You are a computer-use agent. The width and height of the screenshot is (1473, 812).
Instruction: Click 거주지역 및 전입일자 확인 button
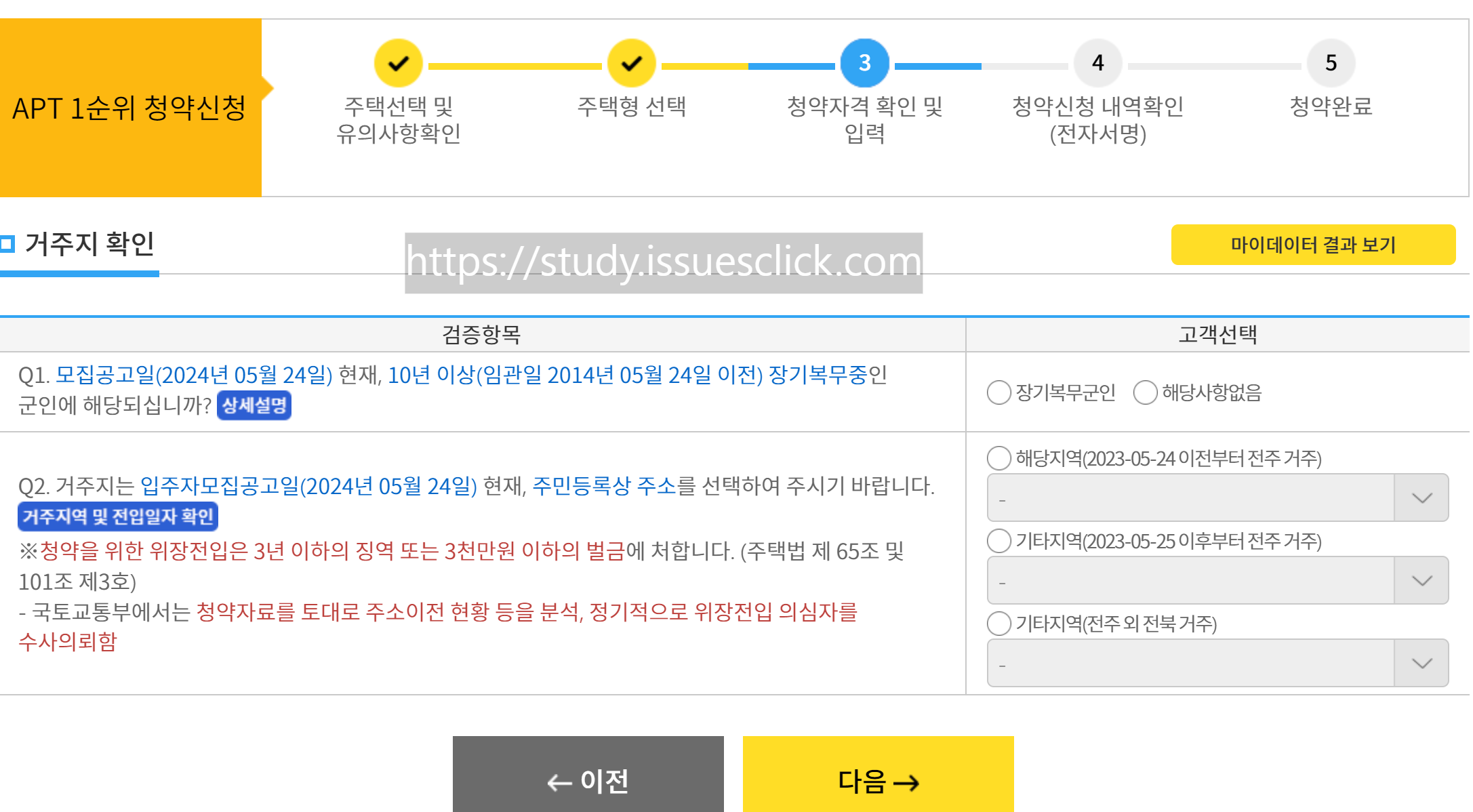tap(118, 516)
